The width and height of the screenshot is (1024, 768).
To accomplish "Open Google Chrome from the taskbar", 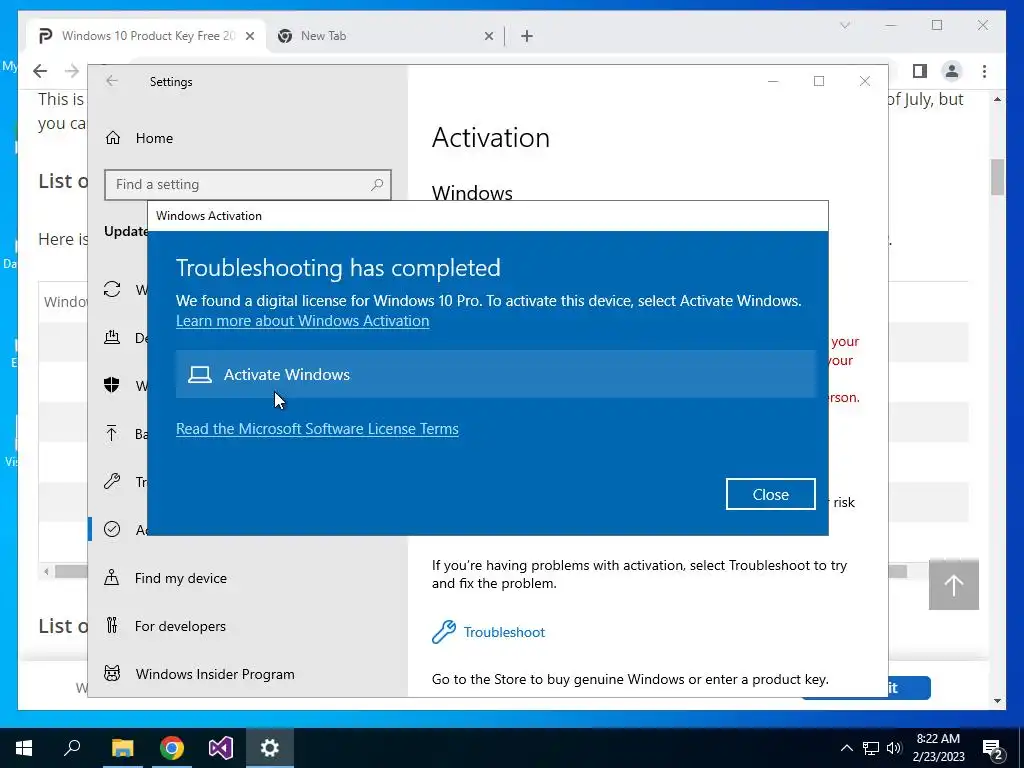I will click(x=172, y=748).
